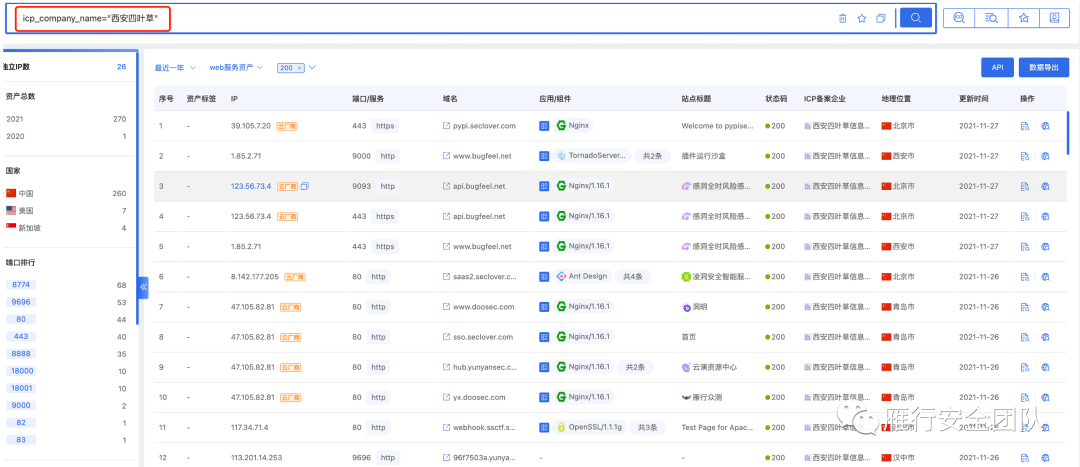Click the 端口/服务 column header
Screen dimensions: 1080x467
pos(368,98)
